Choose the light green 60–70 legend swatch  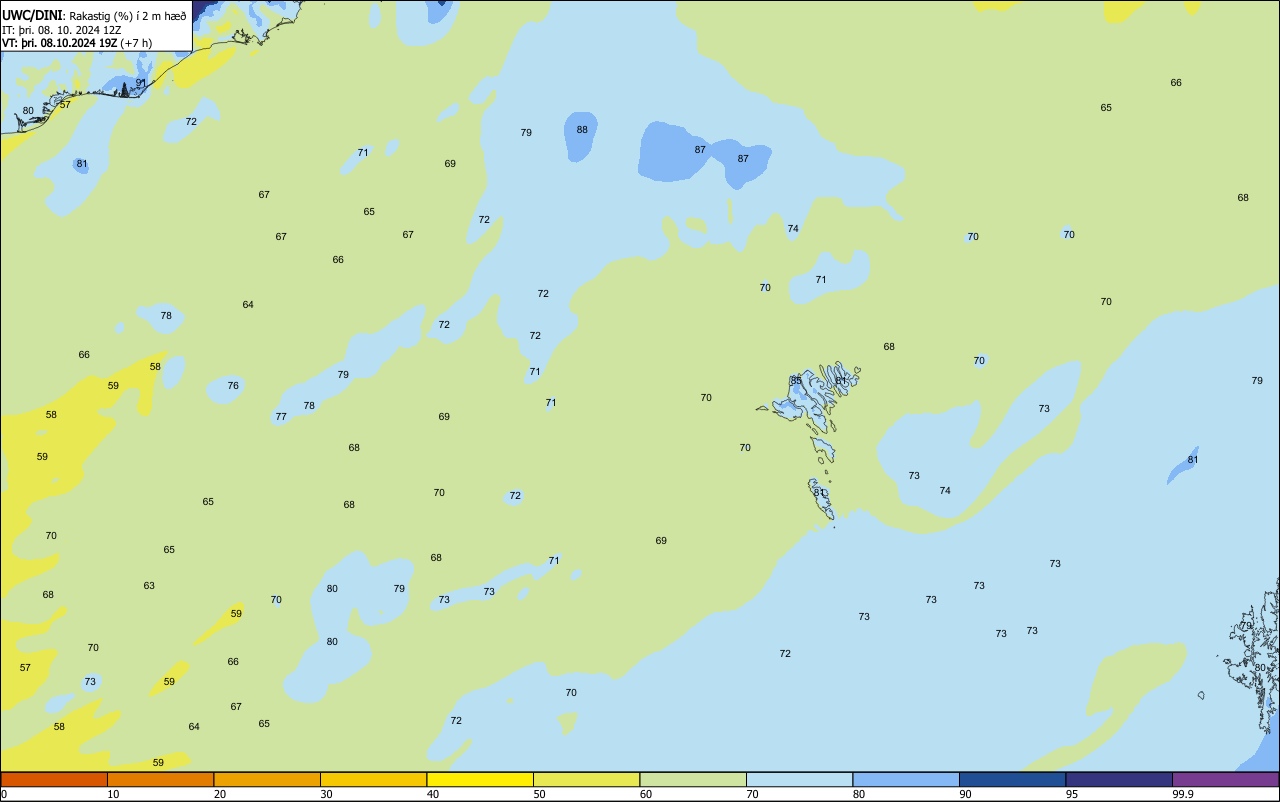point(693,780)
